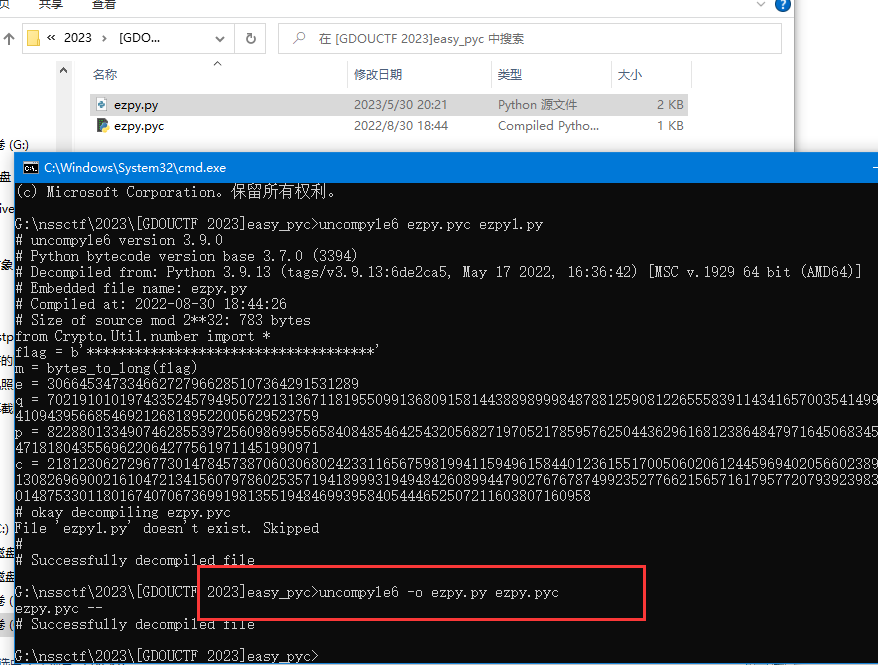878x665 pixels.
Task: Open the 查看 ribbon tab
Action: pos(103,4)
